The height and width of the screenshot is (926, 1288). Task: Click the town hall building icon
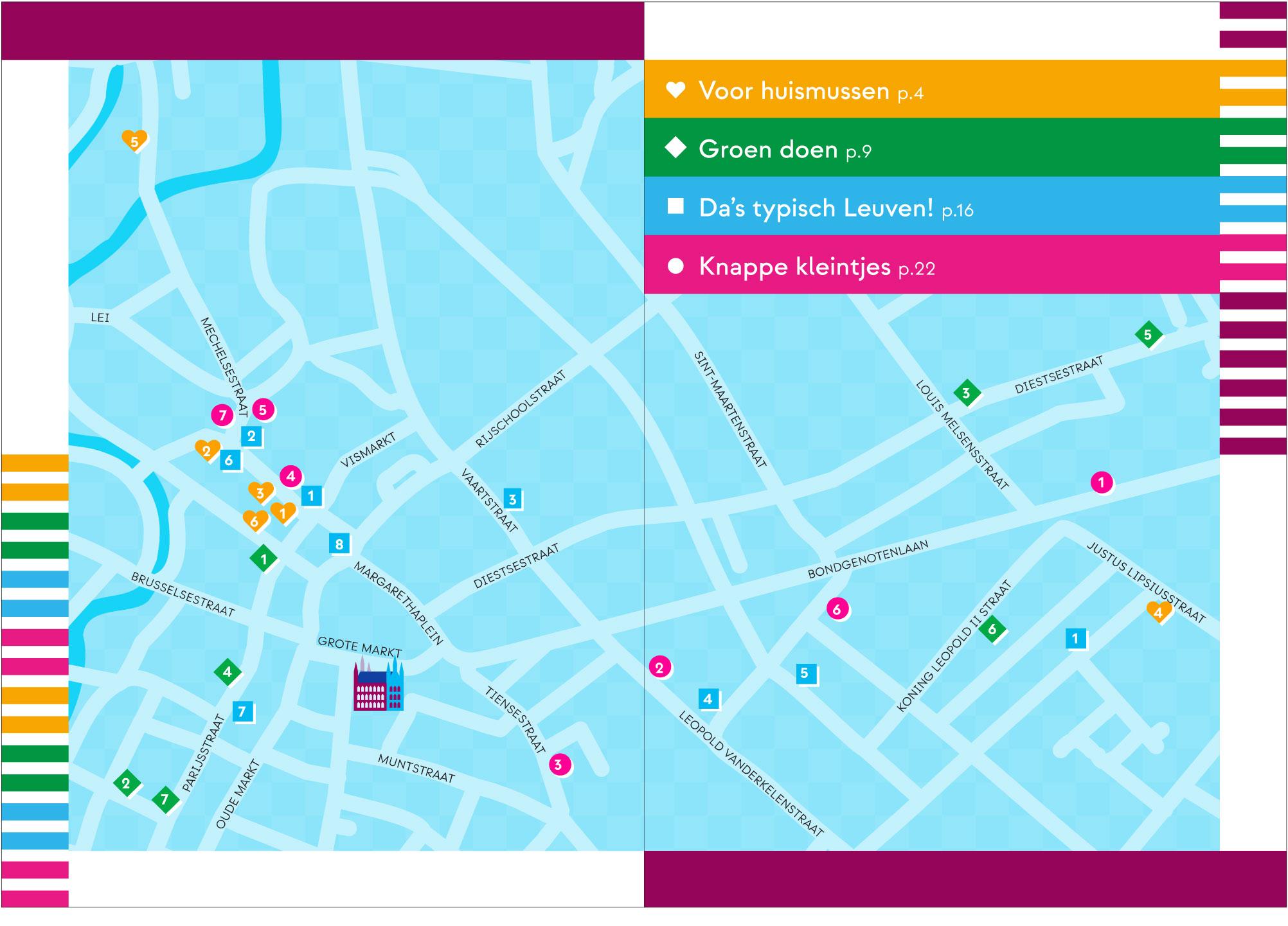378,689
